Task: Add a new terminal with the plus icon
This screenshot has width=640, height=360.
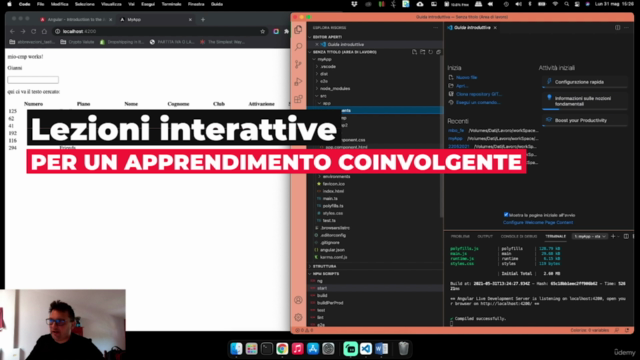Action: click(613, 236)
